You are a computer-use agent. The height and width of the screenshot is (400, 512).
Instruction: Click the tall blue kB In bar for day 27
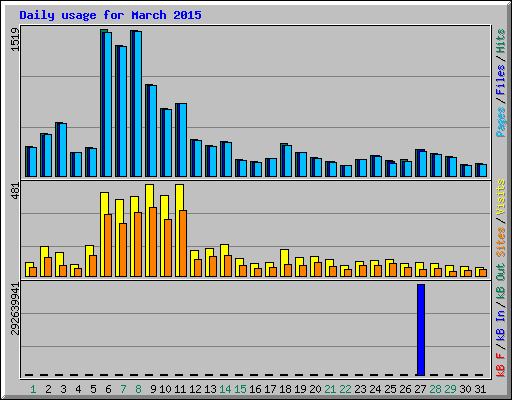(x=421, y=330)
